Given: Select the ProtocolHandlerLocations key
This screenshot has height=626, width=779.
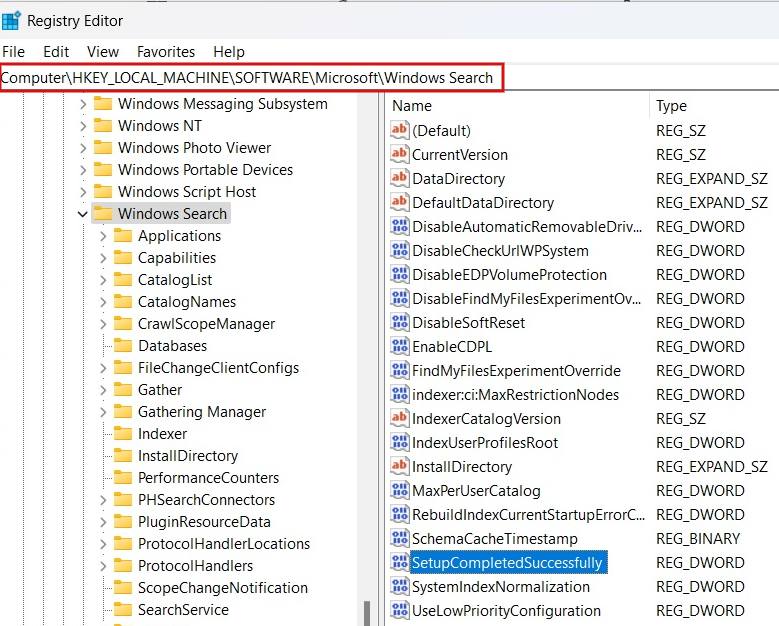Looking at the screenshot, I should 224,544.
